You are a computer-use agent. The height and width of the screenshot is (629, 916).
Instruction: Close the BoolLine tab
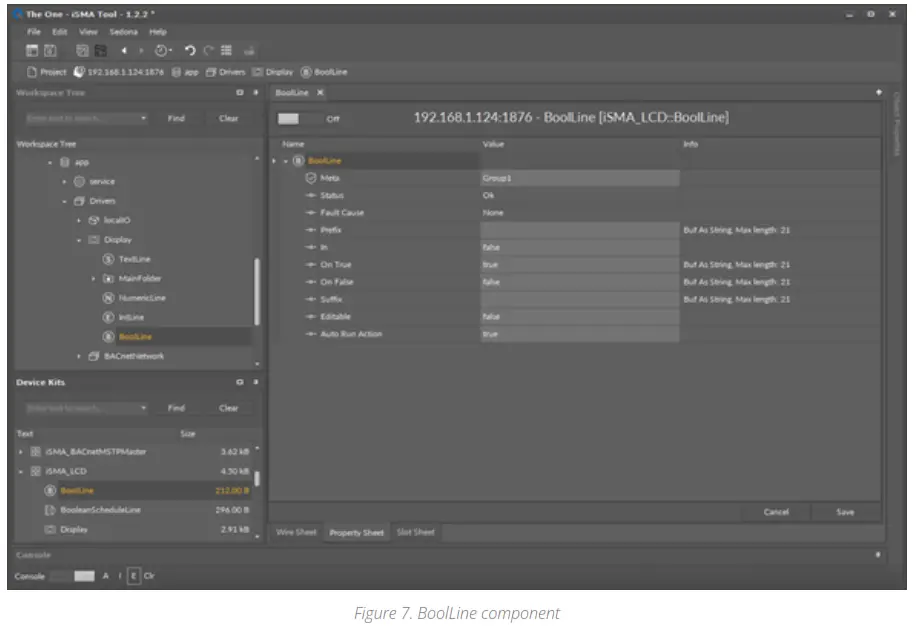[x=320, y=92]
